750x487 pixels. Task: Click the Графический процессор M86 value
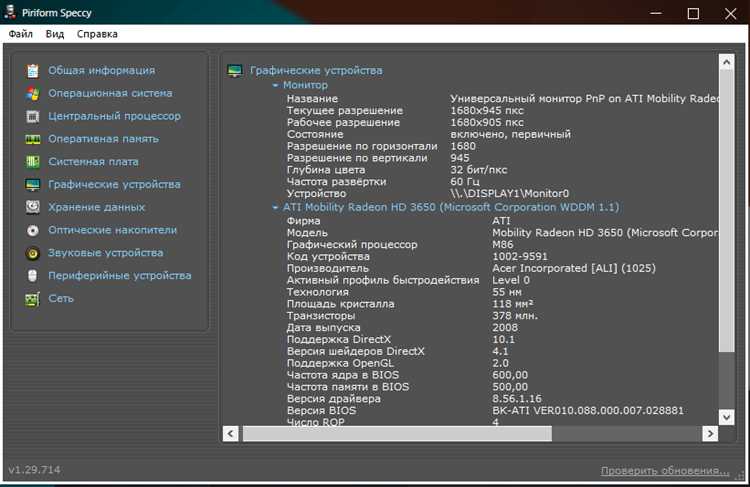click(x=503, y=244)
